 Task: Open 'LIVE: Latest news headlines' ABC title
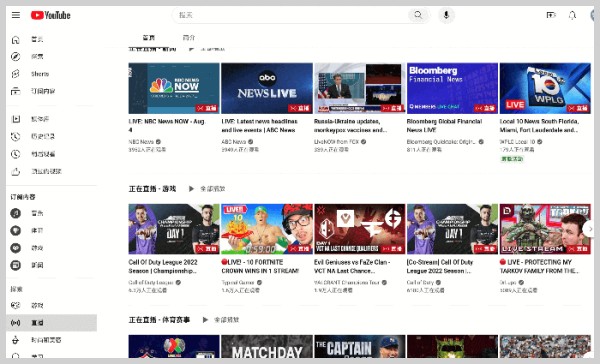coord(259,126)
